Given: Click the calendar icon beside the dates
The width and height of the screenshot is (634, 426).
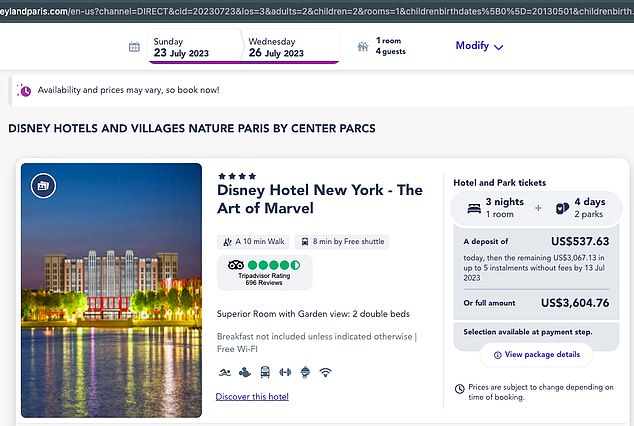Looking at the screenshot, I should coord(134,47).
